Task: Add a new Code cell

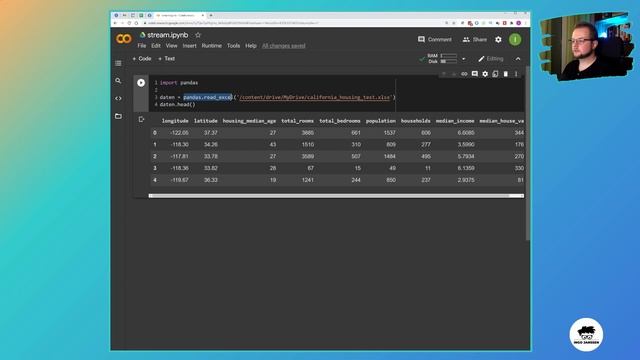Action: 142,59
